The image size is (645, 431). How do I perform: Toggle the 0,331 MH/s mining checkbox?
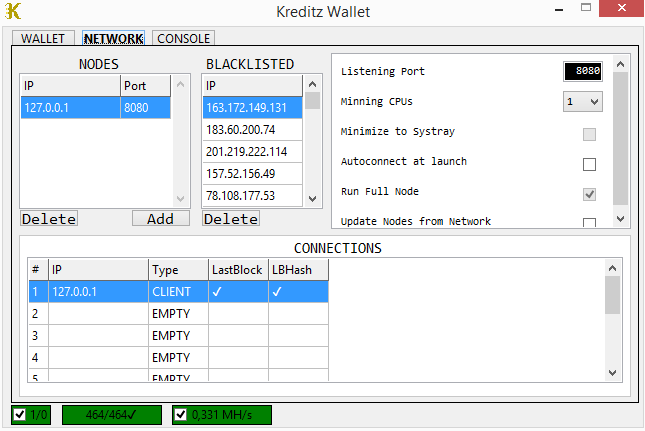181,414
